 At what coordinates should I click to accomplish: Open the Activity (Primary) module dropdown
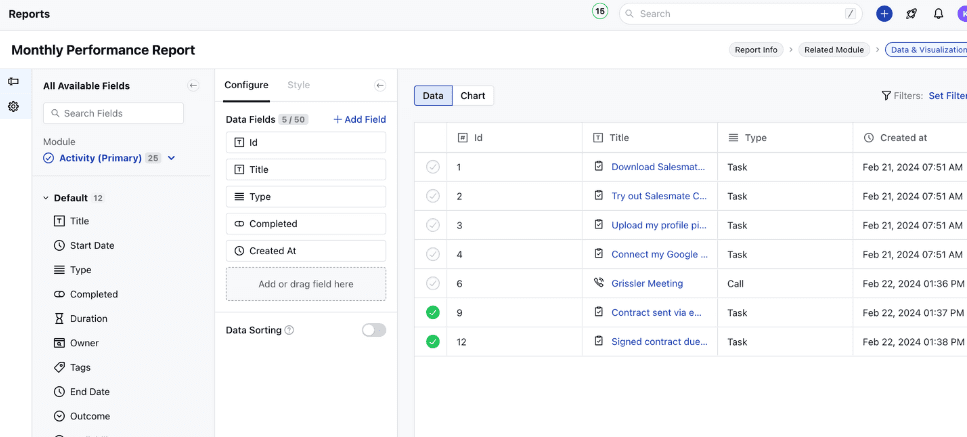click(x=109, y=158)
